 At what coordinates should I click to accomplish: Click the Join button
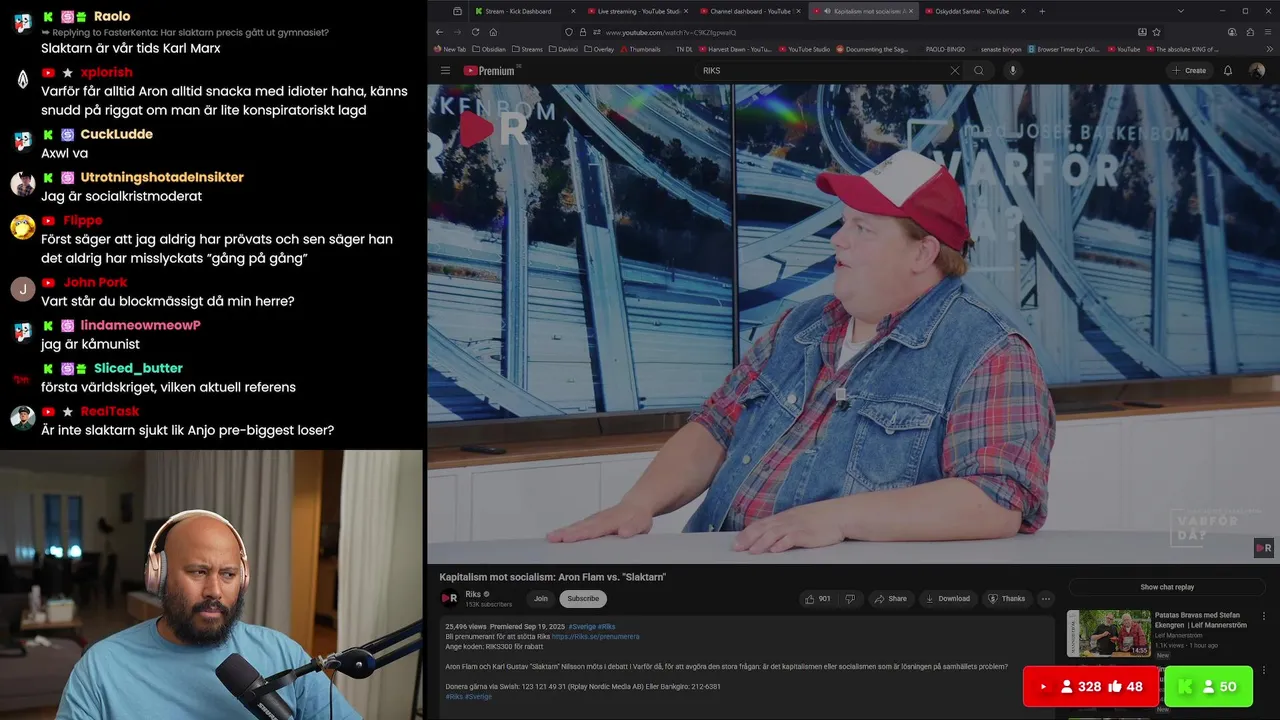click(x=541, y=599)
